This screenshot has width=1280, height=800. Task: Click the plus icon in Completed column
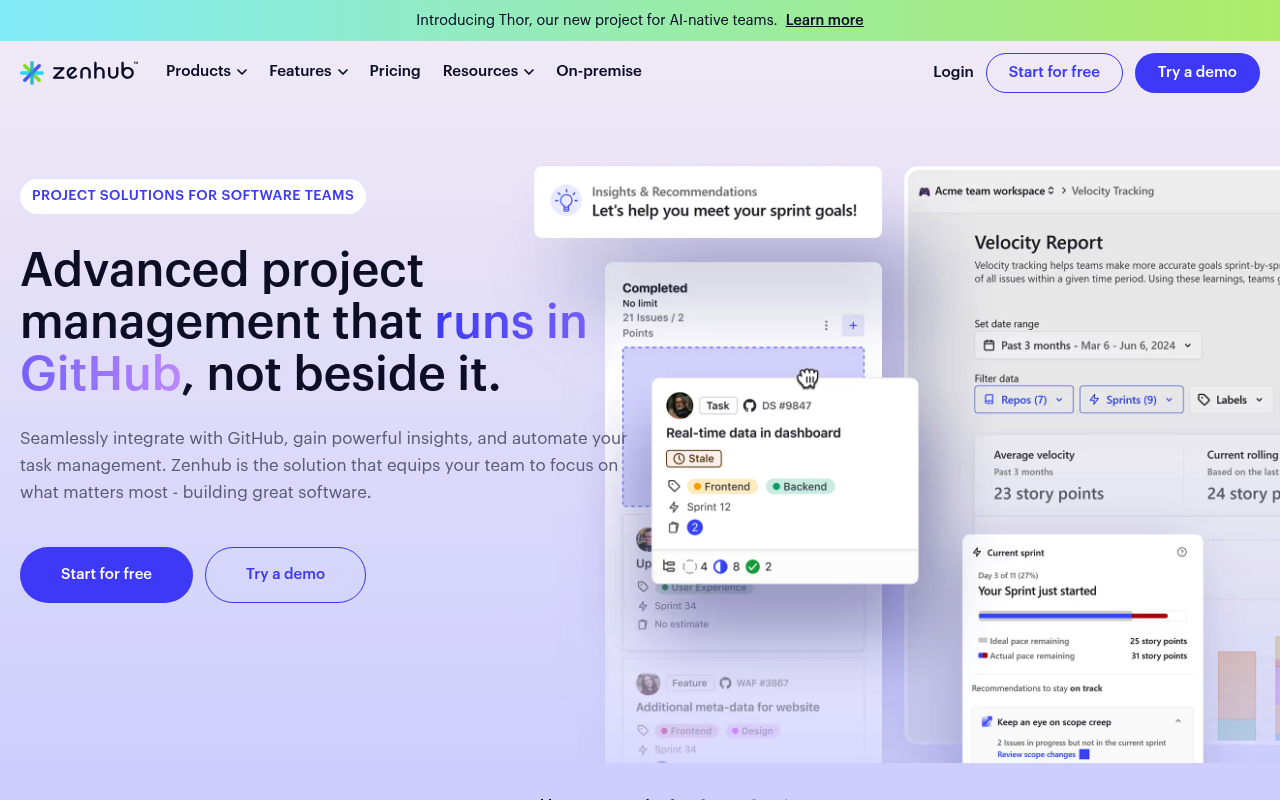(x=853, y=325)
